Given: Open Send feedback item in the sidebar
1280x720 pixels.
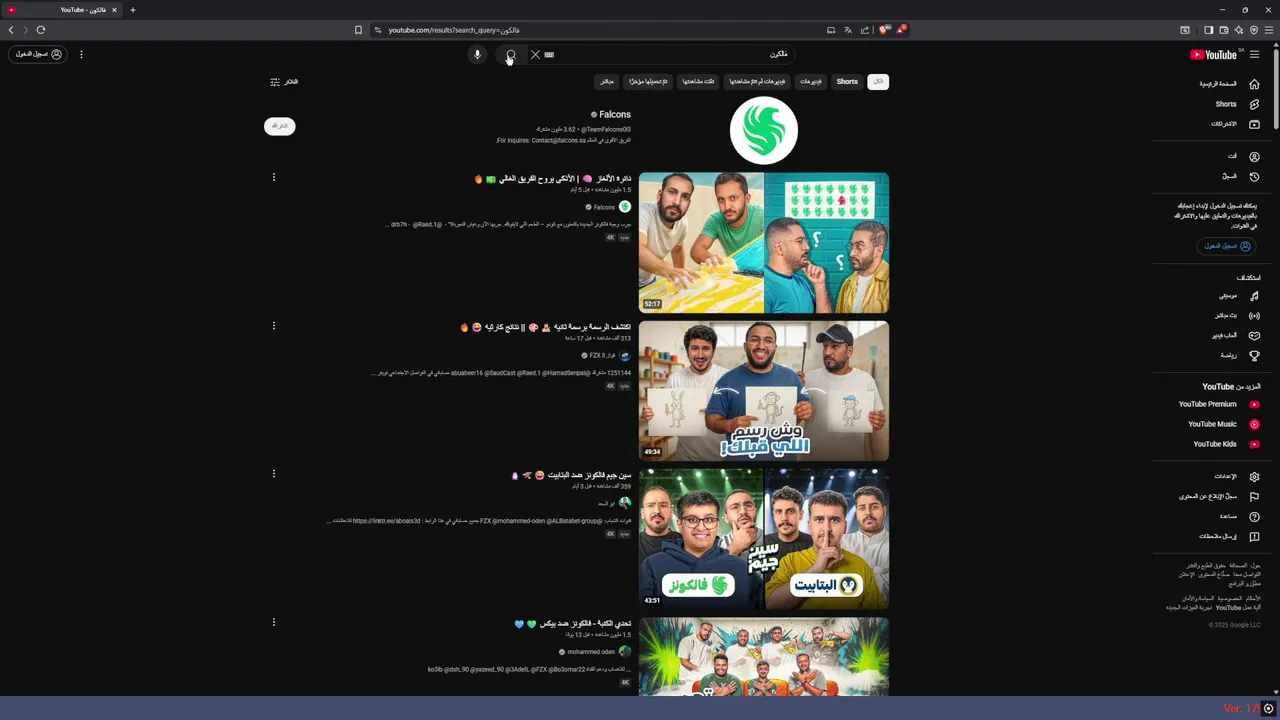Looking at the screenshot, I should tap(1229, 536).
